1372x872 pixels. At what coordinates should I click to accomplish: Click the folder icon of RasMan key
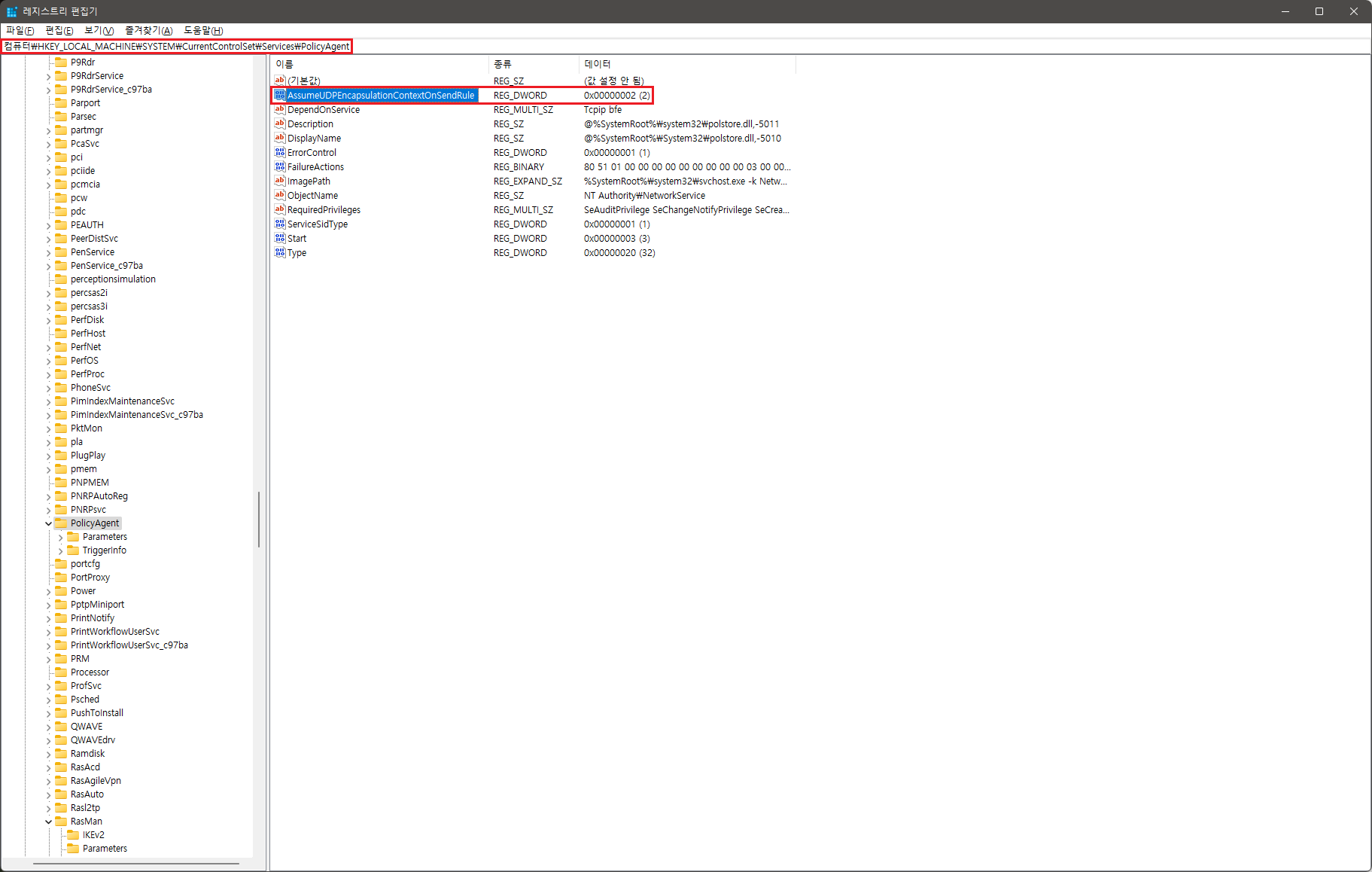click(61, 821)
